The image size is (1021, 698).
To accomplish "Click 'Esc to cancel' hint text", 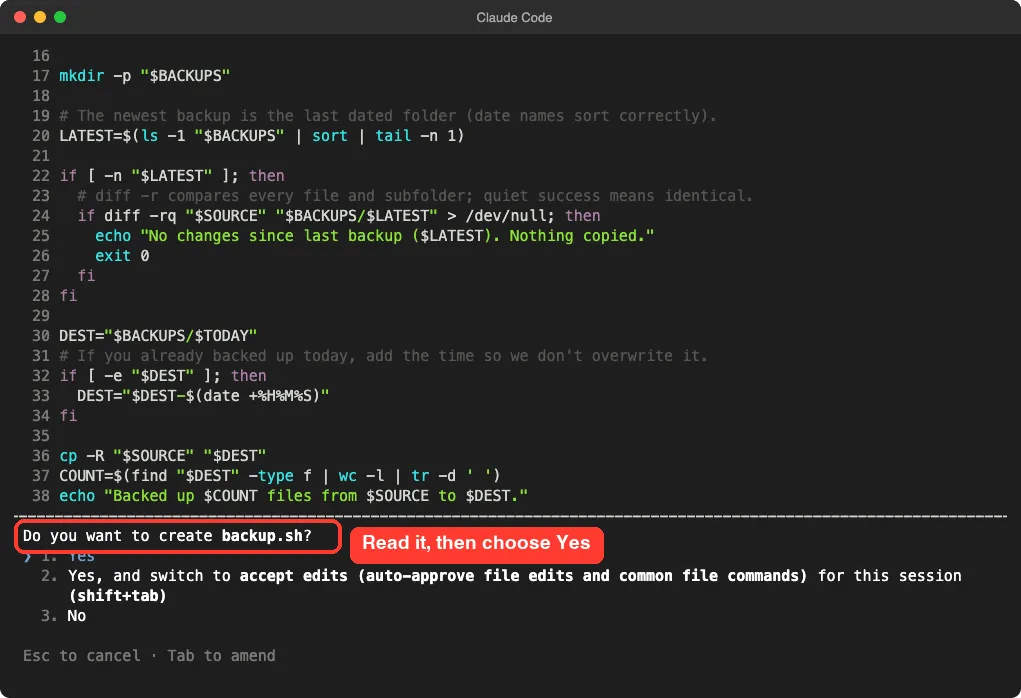I will (x=81, y=655).
